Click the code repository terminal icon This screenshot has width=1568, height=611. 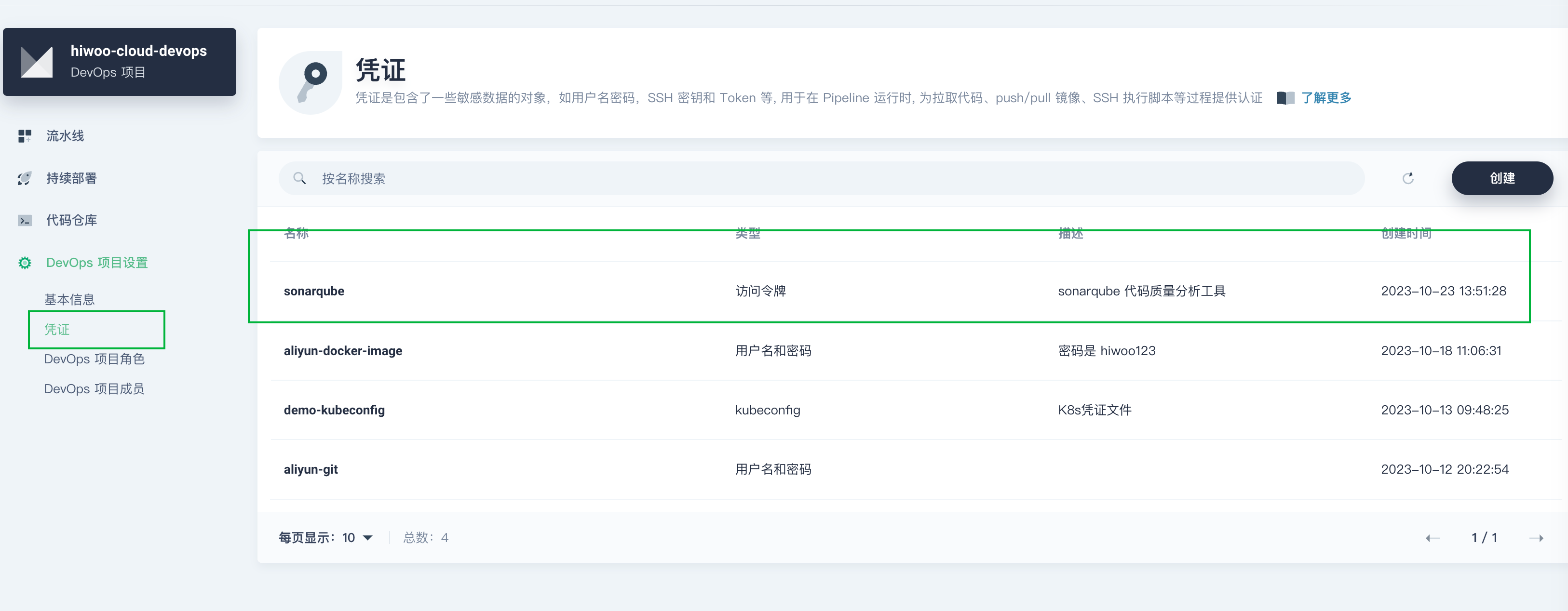click(x=24, y=220)
